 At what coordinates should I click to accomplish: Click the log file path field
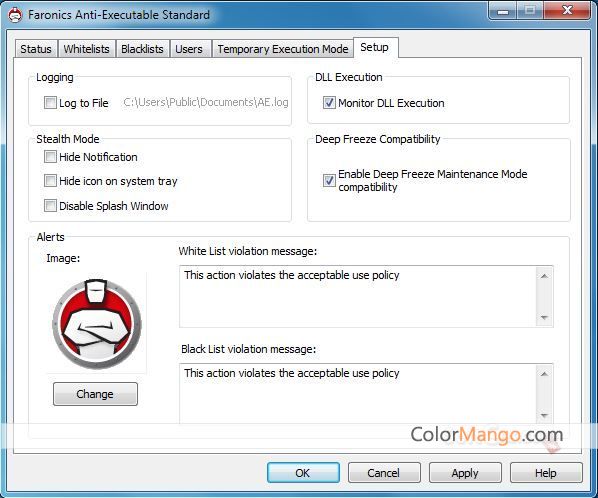click(x=206, y=103)
